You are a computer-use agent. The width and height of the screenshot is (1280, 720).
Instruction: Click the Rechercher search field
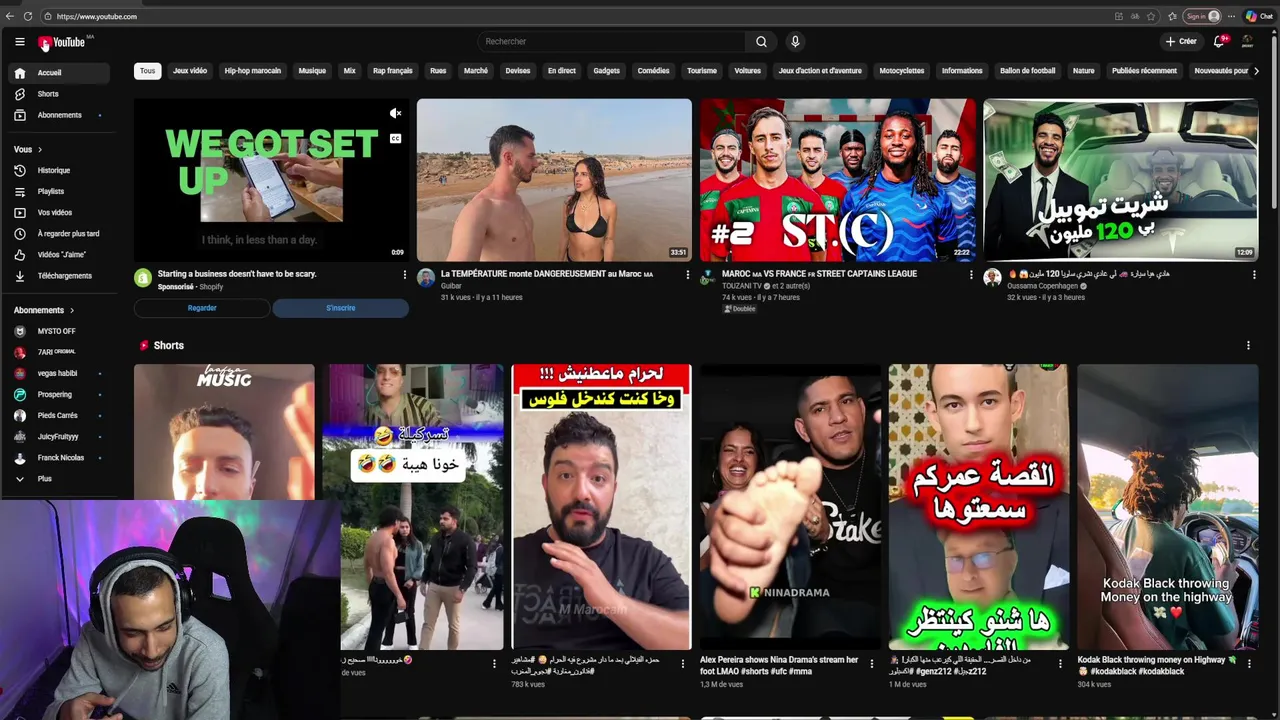click(x=611, y=42)
